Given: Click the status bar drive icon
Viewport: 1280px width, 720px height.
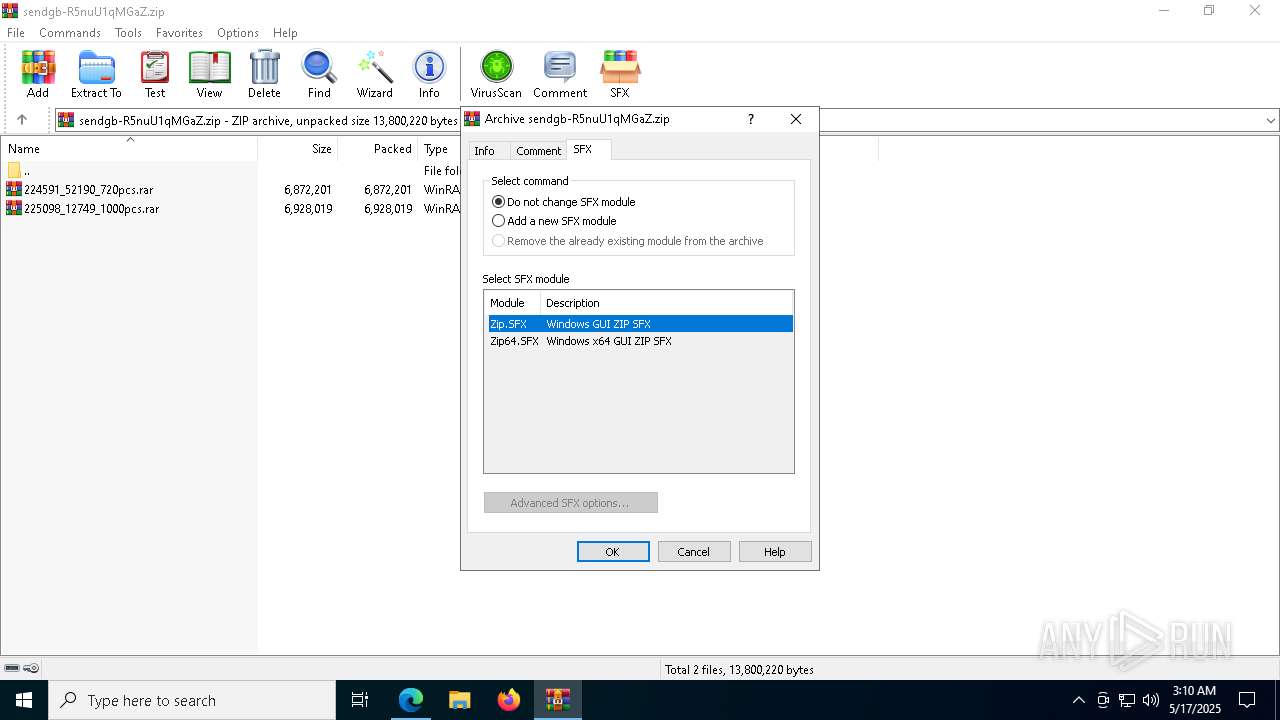Looking at the screenshot, I should (12, 668).
